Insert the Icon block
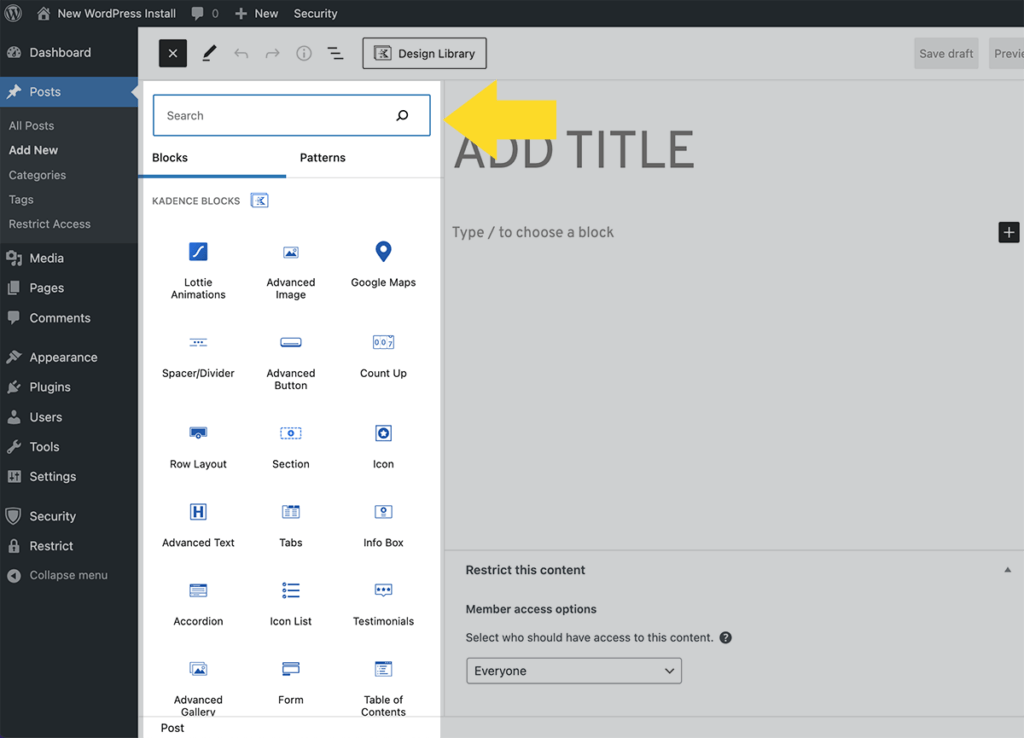Viewport: 1024px width, 738px height. (x=383, y=447)
